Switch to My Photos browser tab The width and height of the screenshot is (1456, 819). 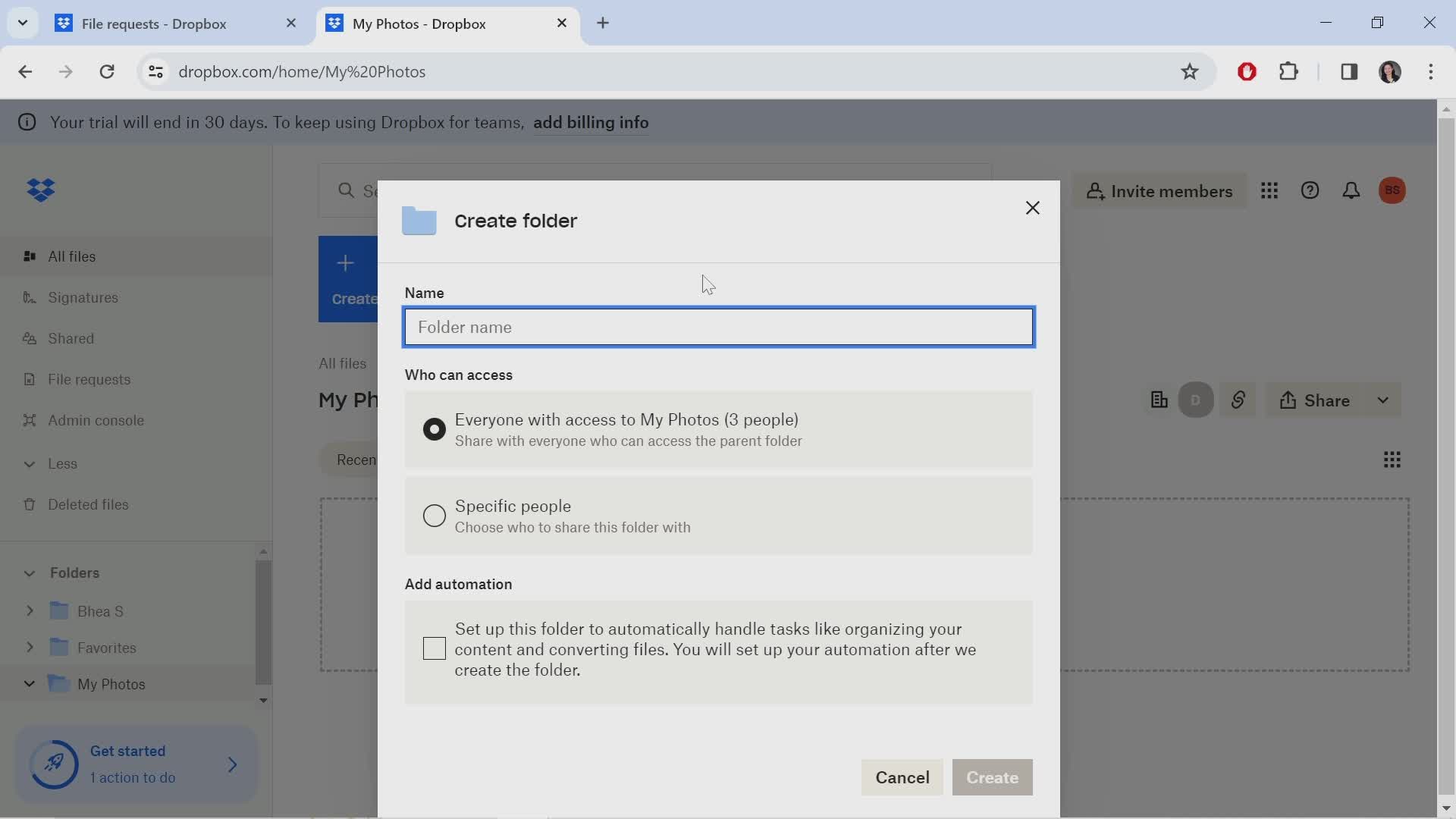(x=419, y=24)
